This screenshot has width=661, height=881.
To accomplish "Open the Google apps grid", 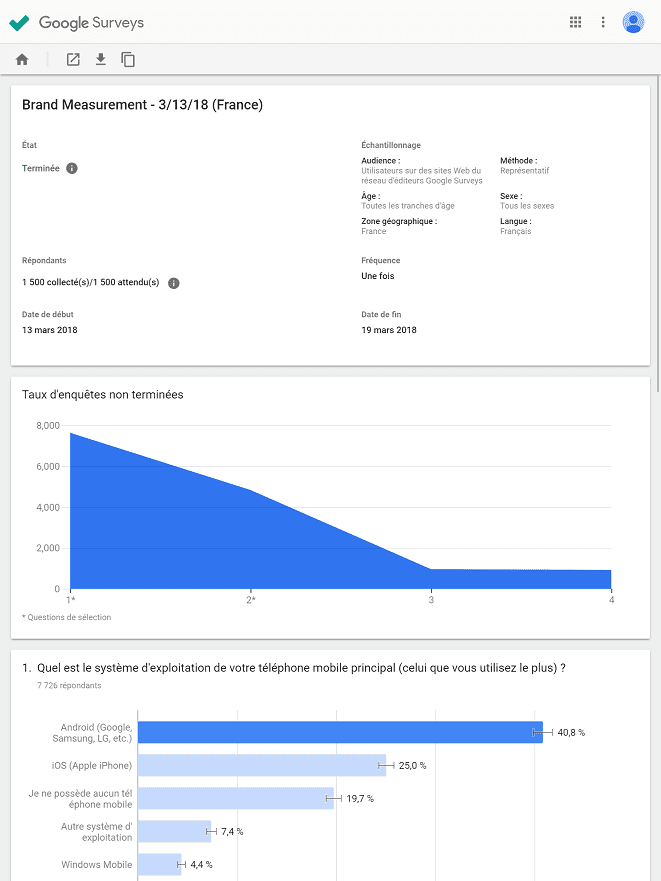I will point(576,22).
